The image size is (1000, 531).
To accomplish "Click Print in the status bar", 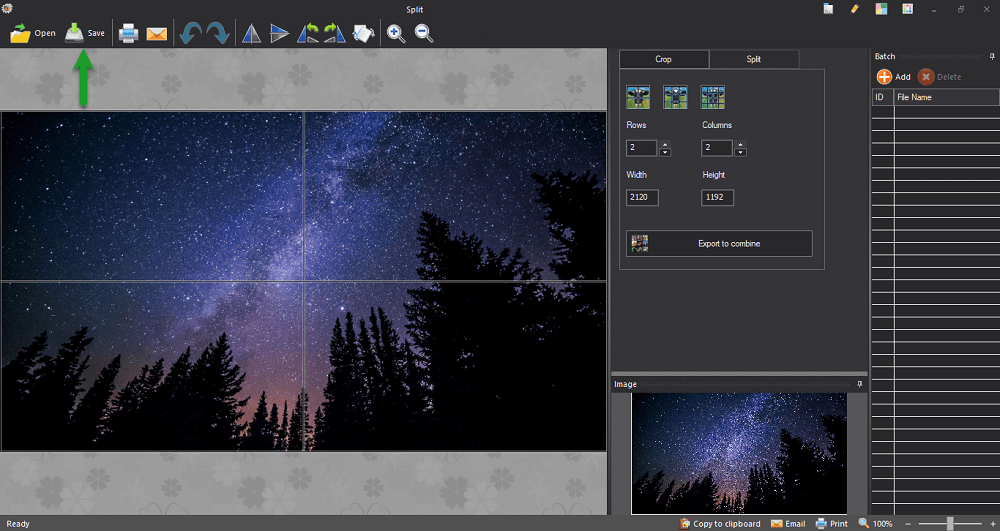I will click(832, 524).
